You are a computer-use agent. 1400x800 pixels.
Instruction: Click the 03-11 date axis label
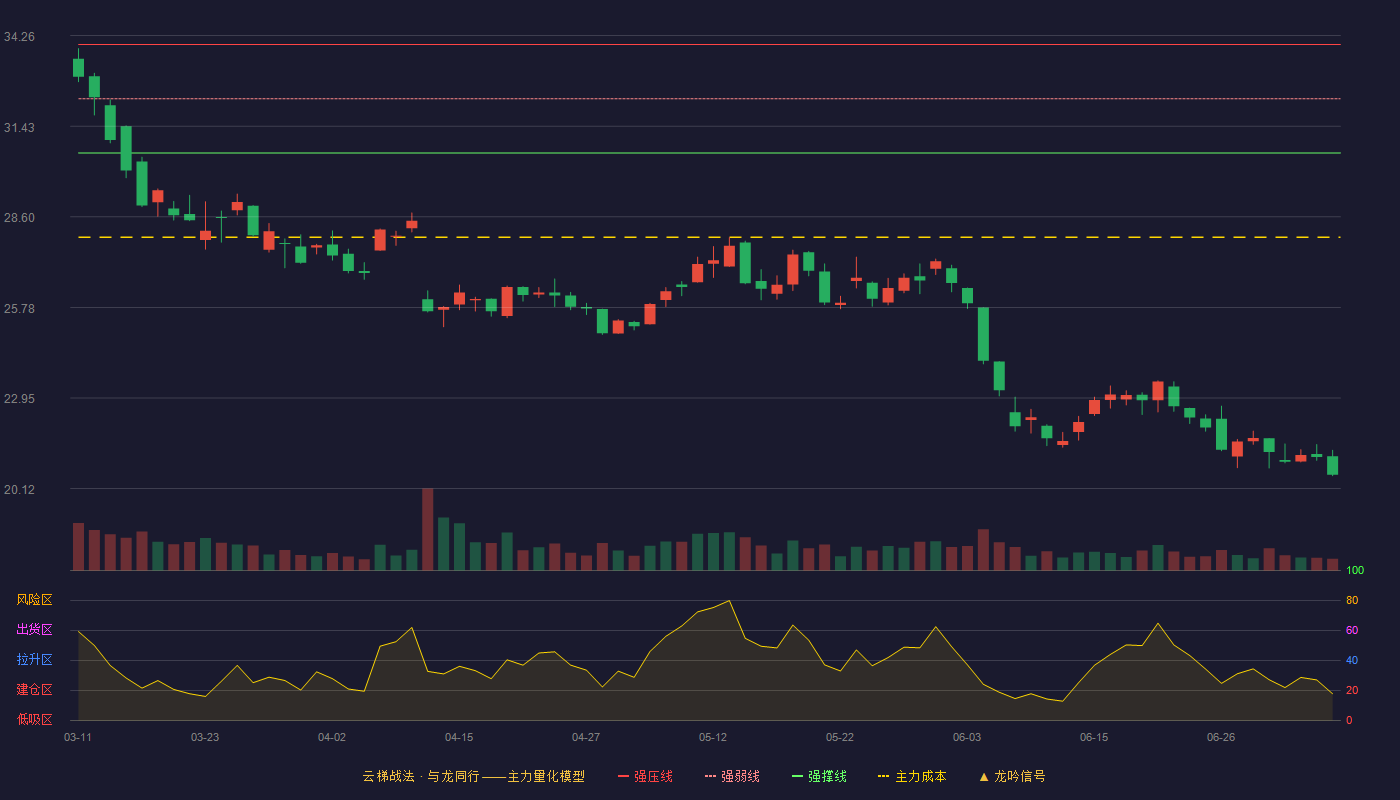(78, 737)
